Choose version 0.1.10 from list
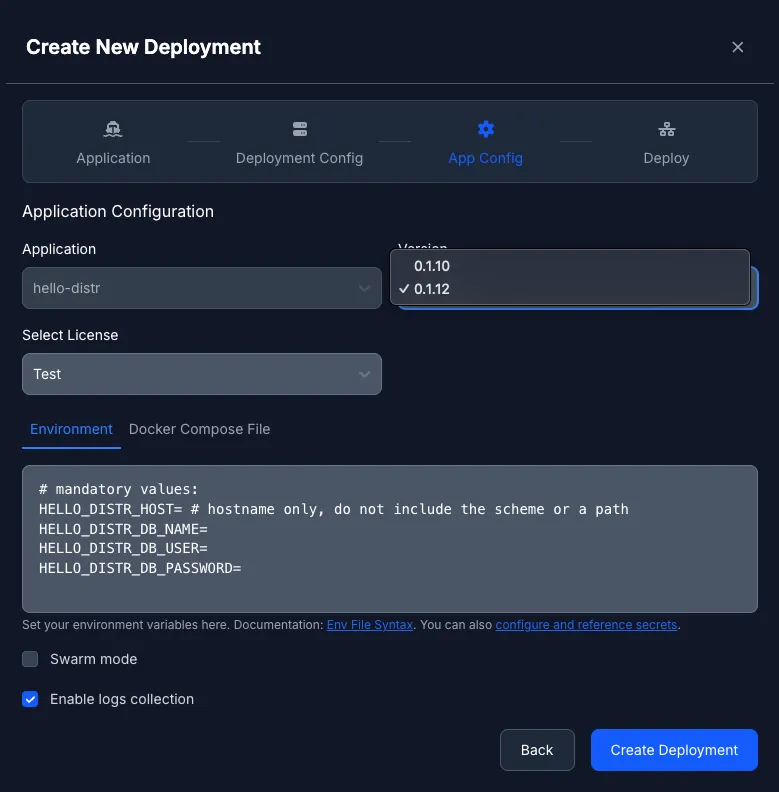Viewport: 779px width, 792px height. [x=570, y=266]
